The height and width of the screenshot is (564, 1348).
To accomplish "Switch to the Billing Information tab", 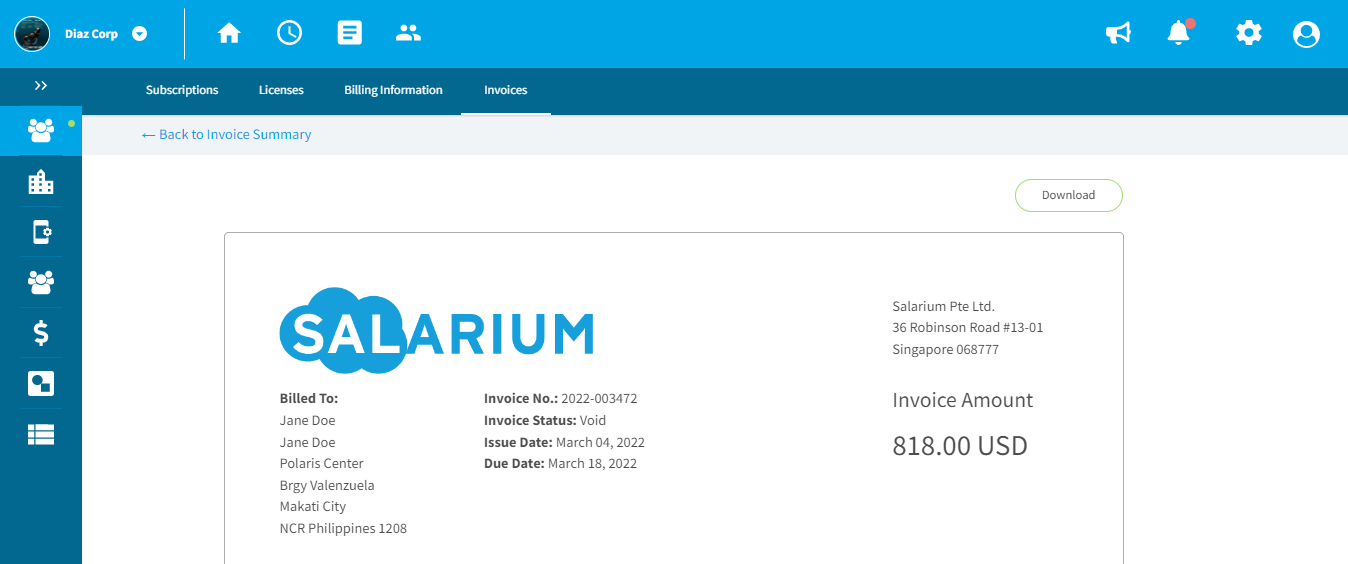I will pyautogui.click(x=393, y=90).
